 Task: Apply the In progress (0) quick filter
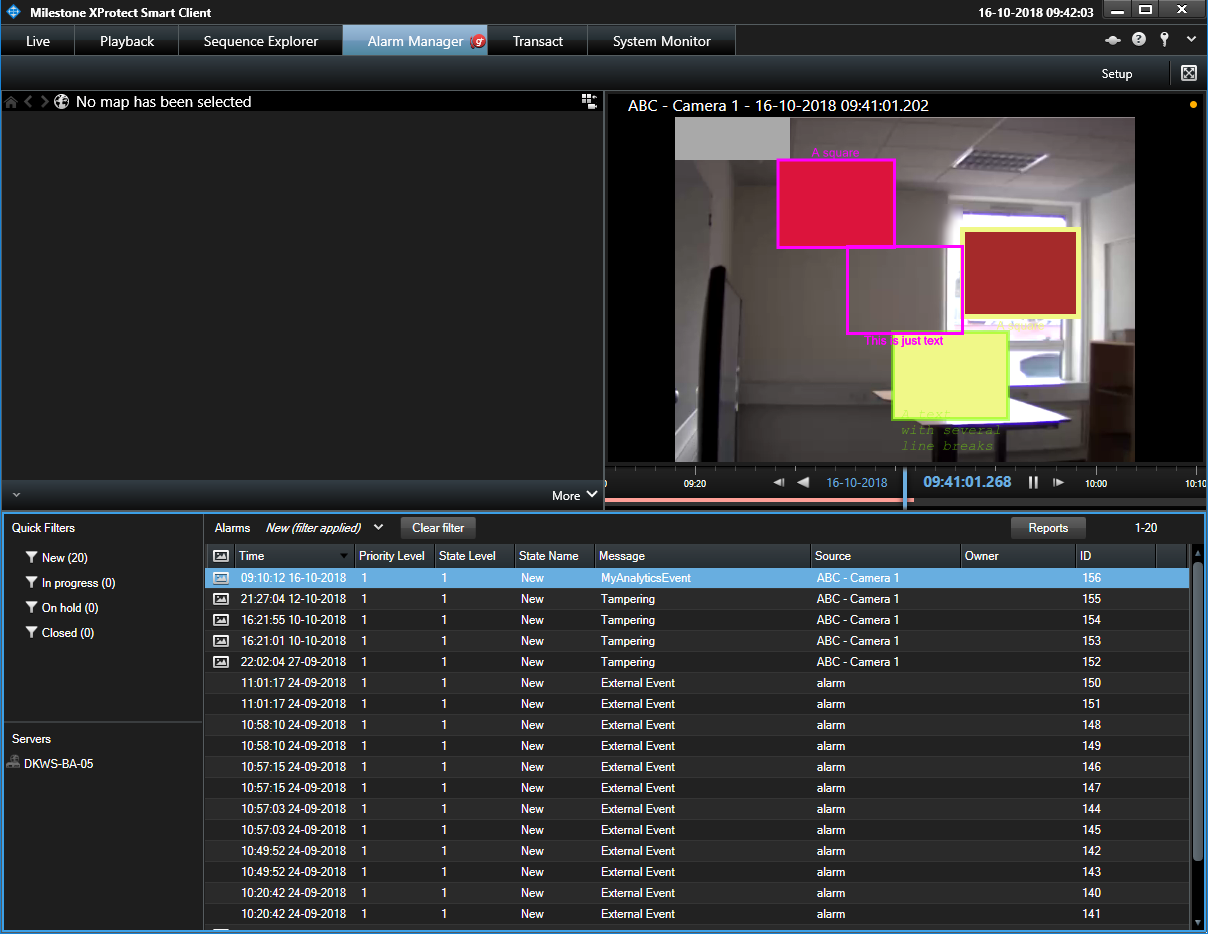click(77, 583)
